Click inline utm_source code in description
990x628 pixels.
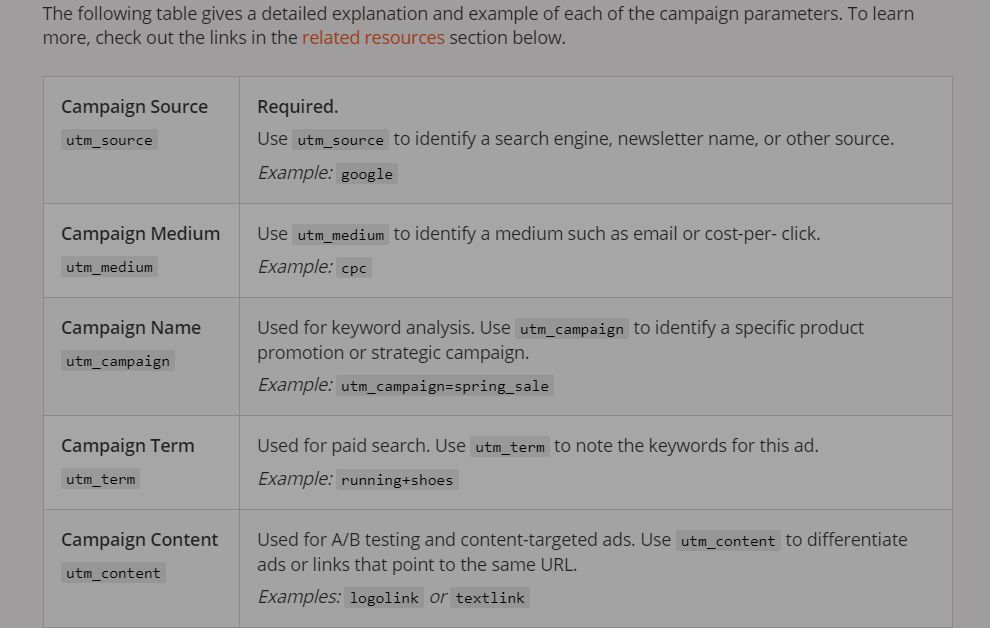tap(341, 140)
